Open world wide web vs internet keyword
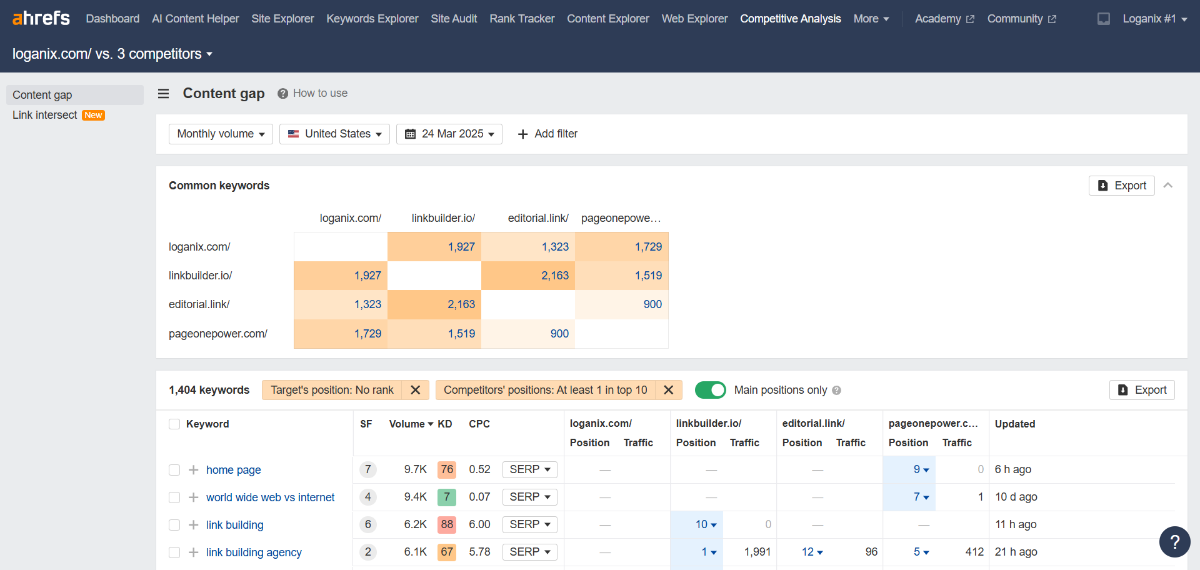The image size is (1200, 570). click(270, 497)
